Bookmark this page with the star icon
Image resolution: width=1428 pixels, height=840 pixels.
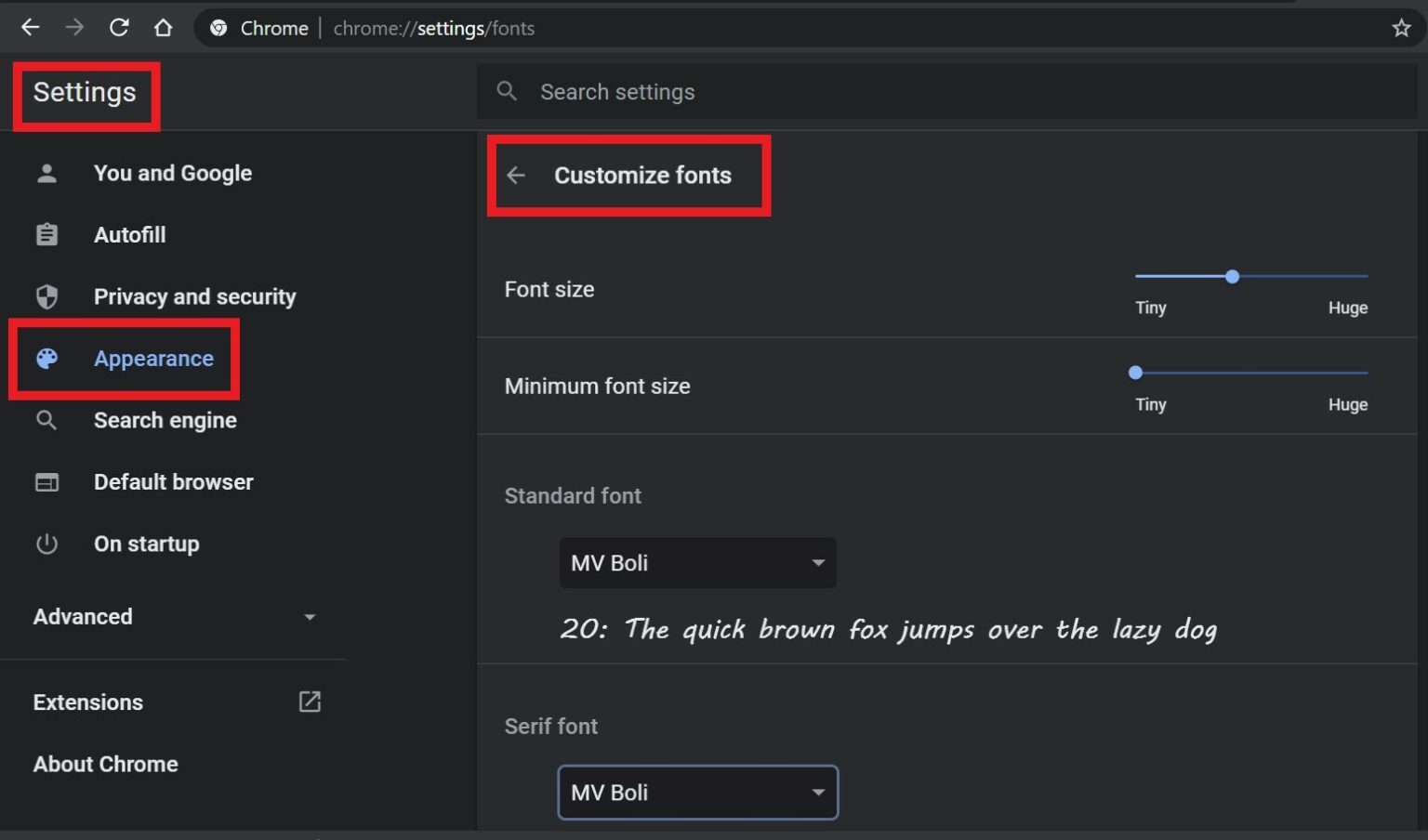pos(1400,27)
